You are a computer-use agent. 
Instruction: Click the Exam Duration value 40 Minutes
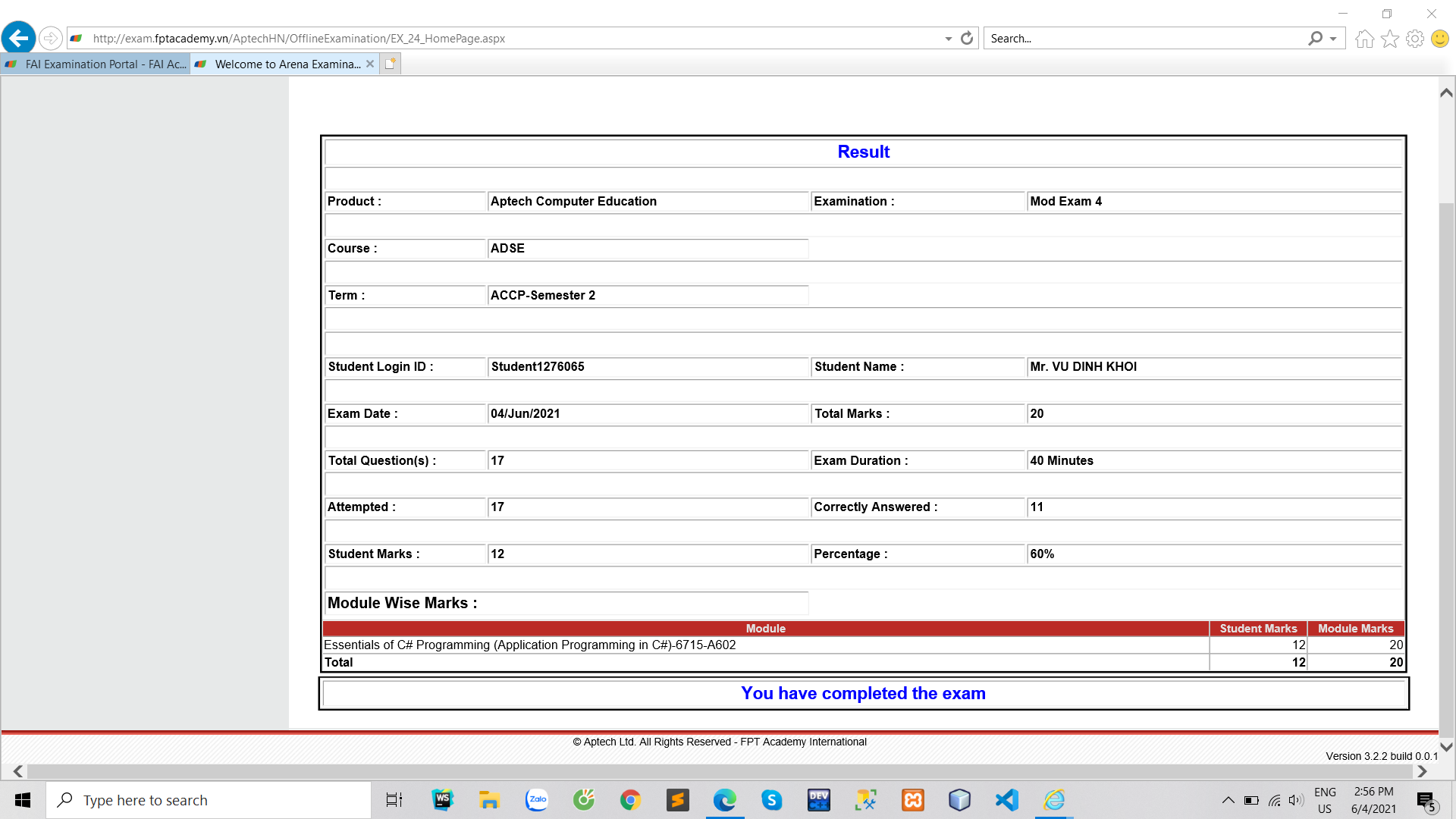[1062, 461]
